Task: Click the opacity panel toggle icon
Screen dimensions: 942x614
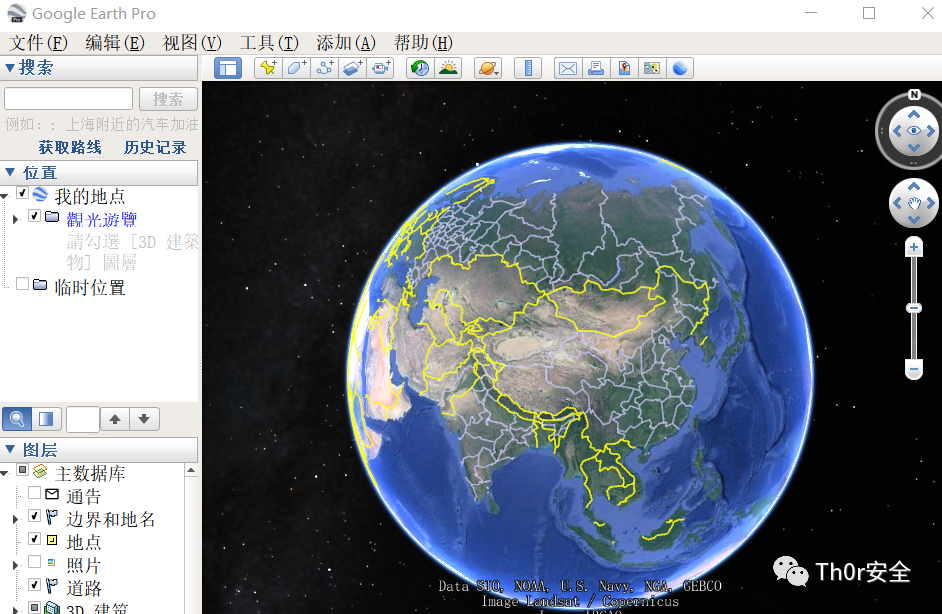Action: [x=46, y=419]
